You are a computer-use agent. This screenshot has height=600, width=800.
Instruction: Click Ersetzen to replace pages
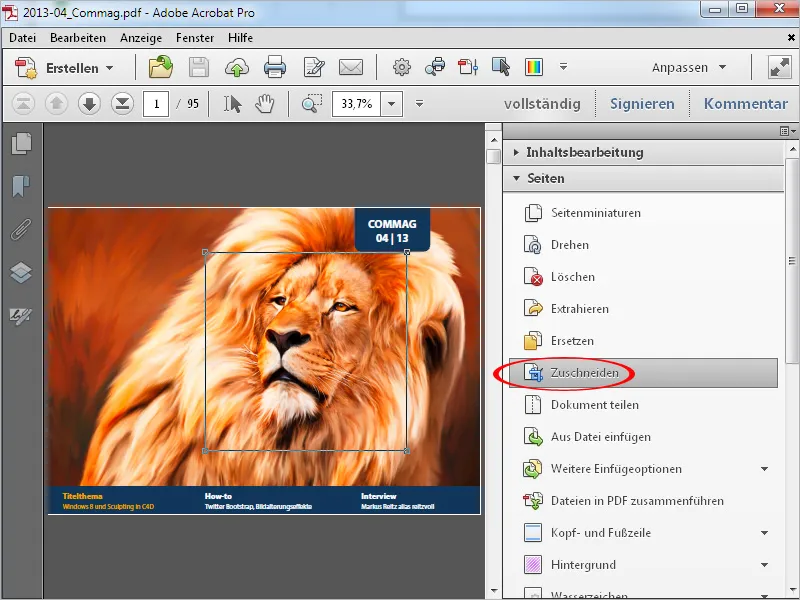coord(559,341)
